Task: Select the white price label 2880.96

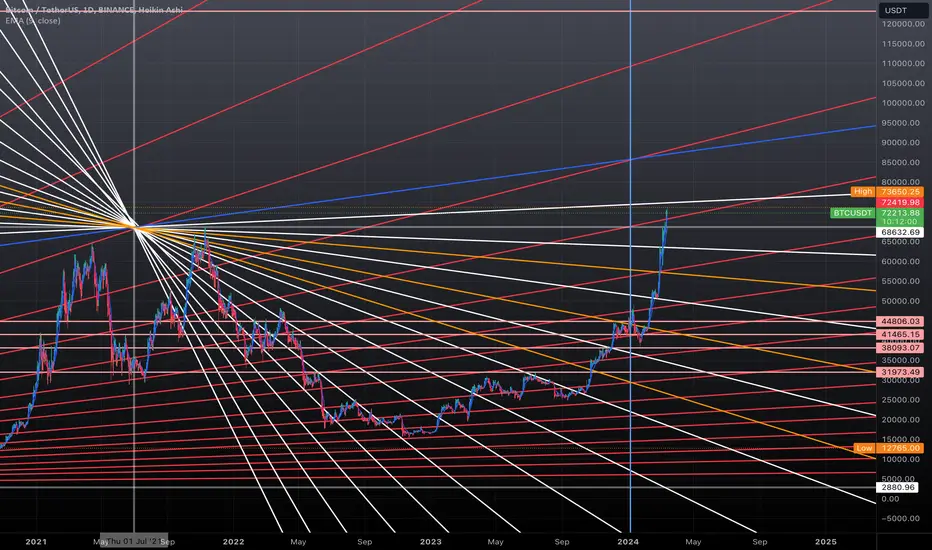Action: [x=900, y=488]
